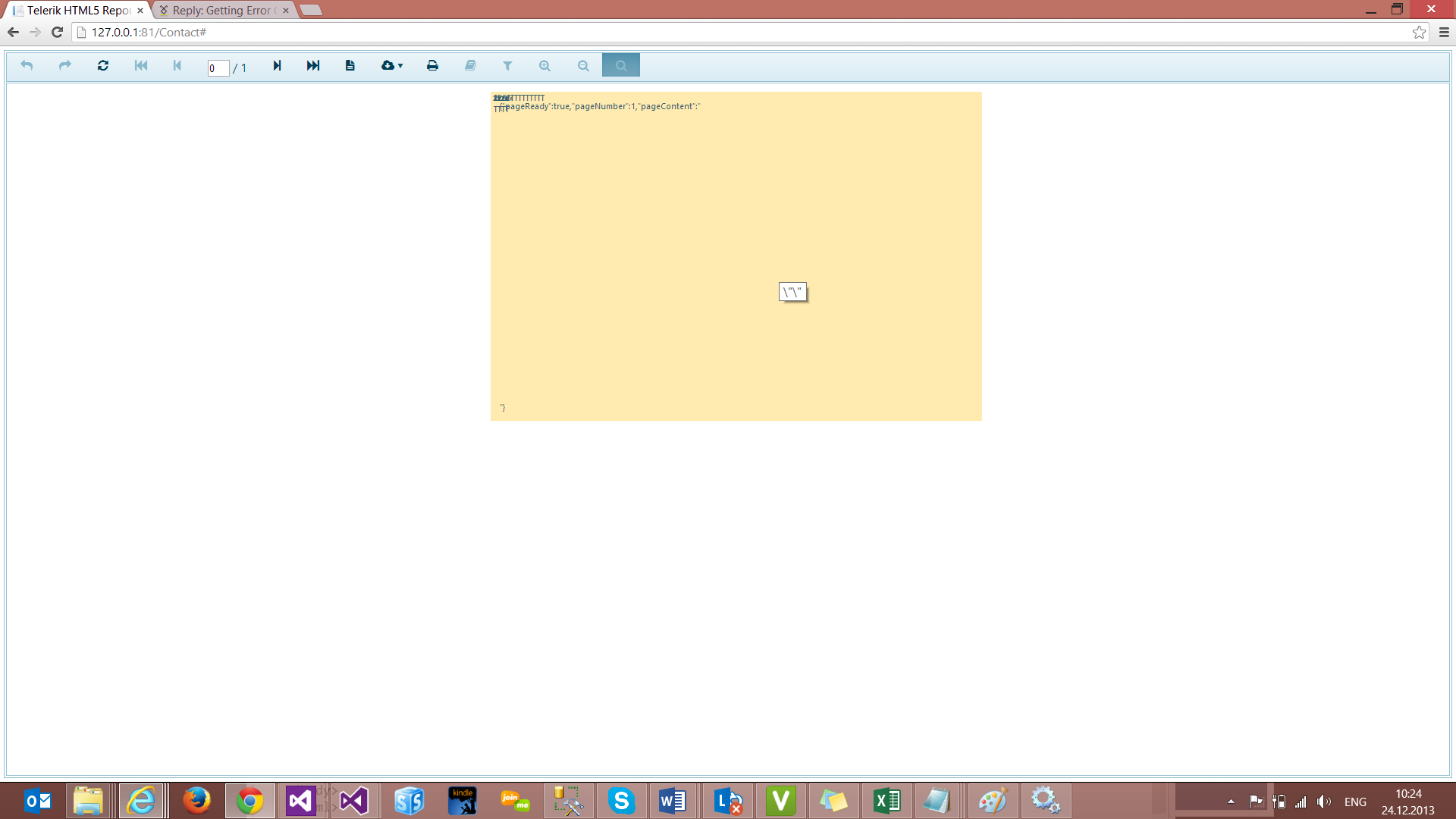Screen dimensions: 1456x819
Task: Click the navigate forward history arrow
Action: point(65,66)
